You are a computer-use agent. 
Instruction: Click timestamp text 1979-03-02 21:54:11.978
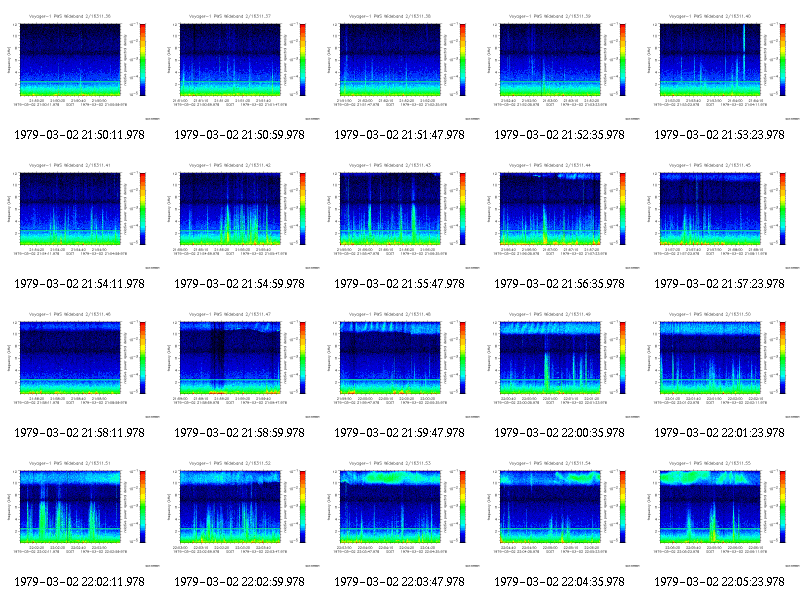pos(80,284)
